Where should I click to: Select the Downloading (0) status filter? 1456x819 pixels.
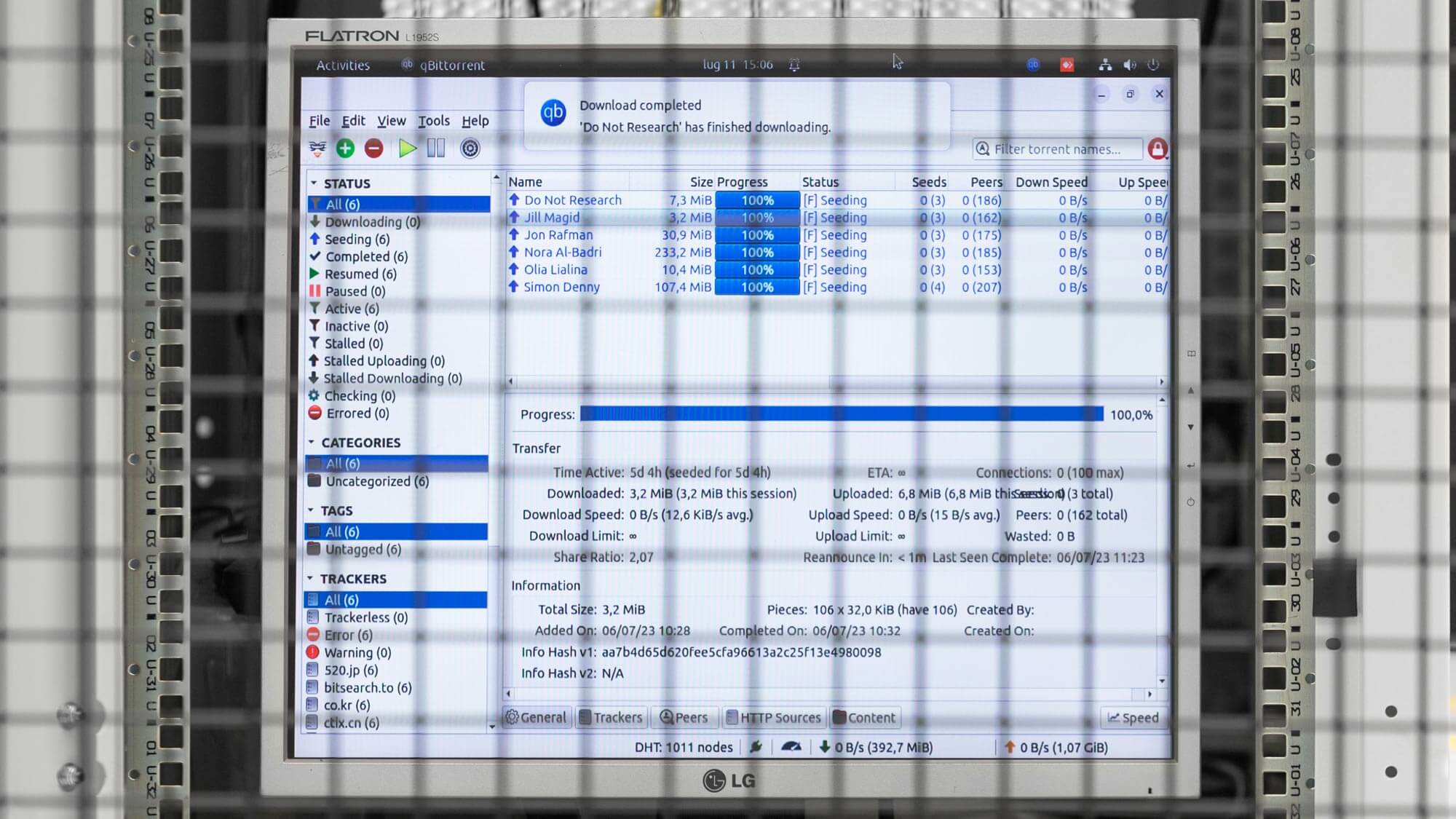(398, 222)
